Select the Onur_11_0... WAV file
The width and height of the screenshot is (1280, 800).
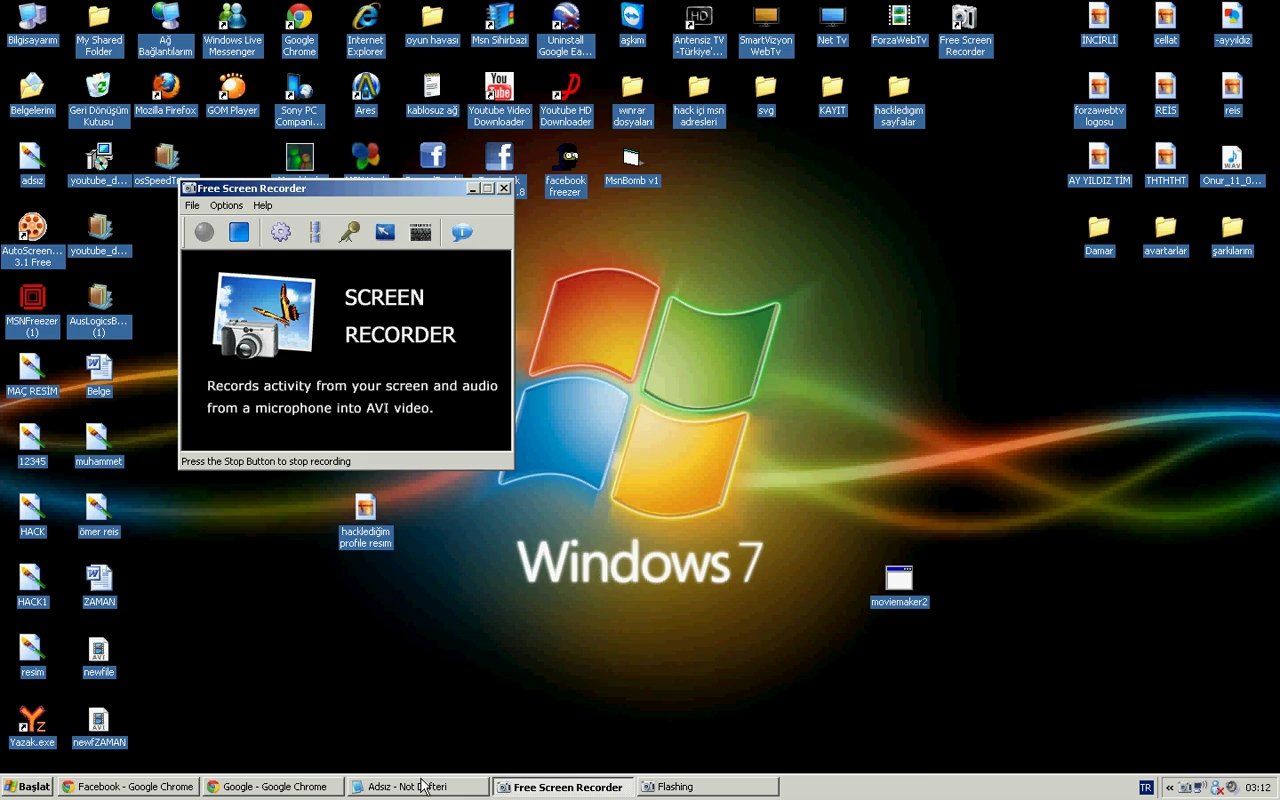click(x=1232, y=166)
